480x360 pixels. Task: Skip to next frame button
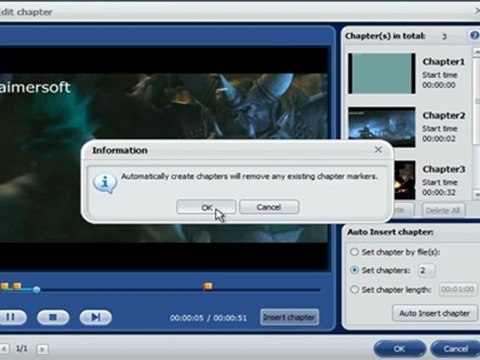click(96, 317)
